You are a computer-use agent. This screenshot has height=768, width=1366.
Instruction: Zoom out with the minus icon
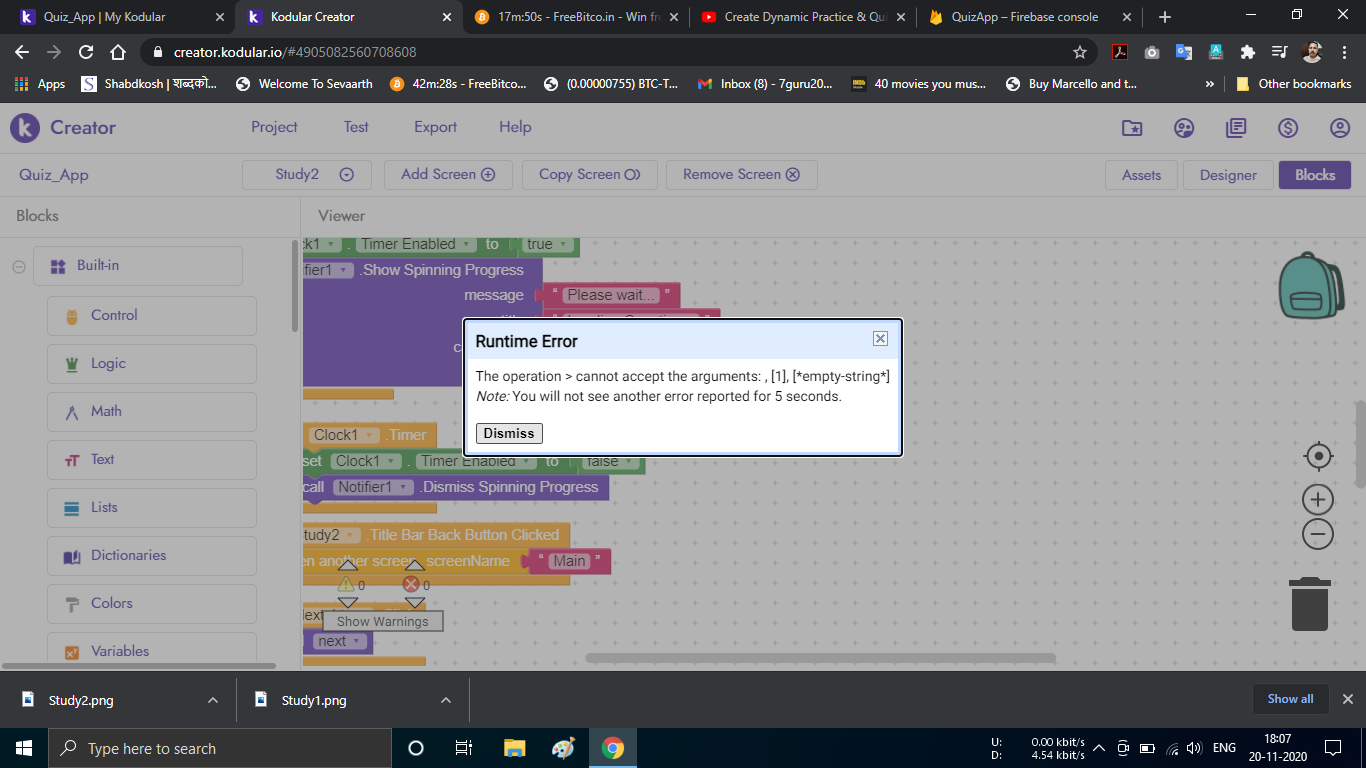coord(1318,535)
